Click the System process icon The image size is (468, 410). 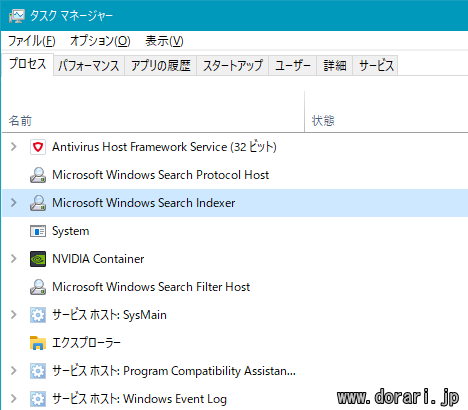tap(38, 231)
